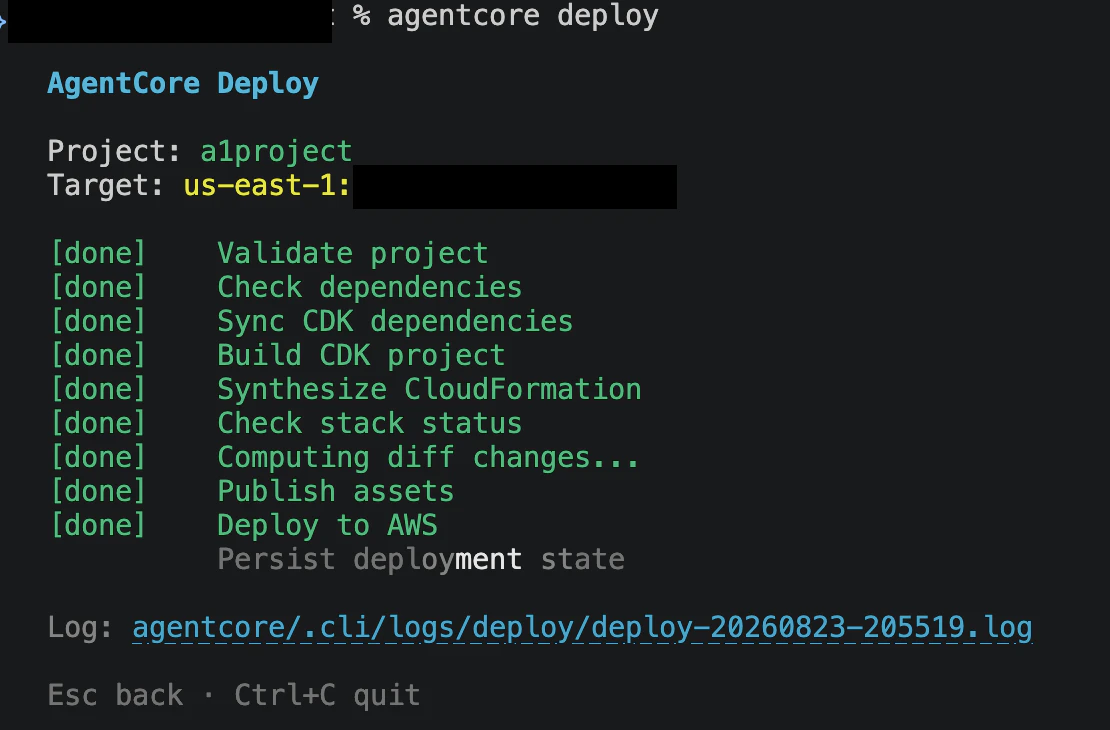
Task: Select the Build CDK project step
Action: [361, 355]
